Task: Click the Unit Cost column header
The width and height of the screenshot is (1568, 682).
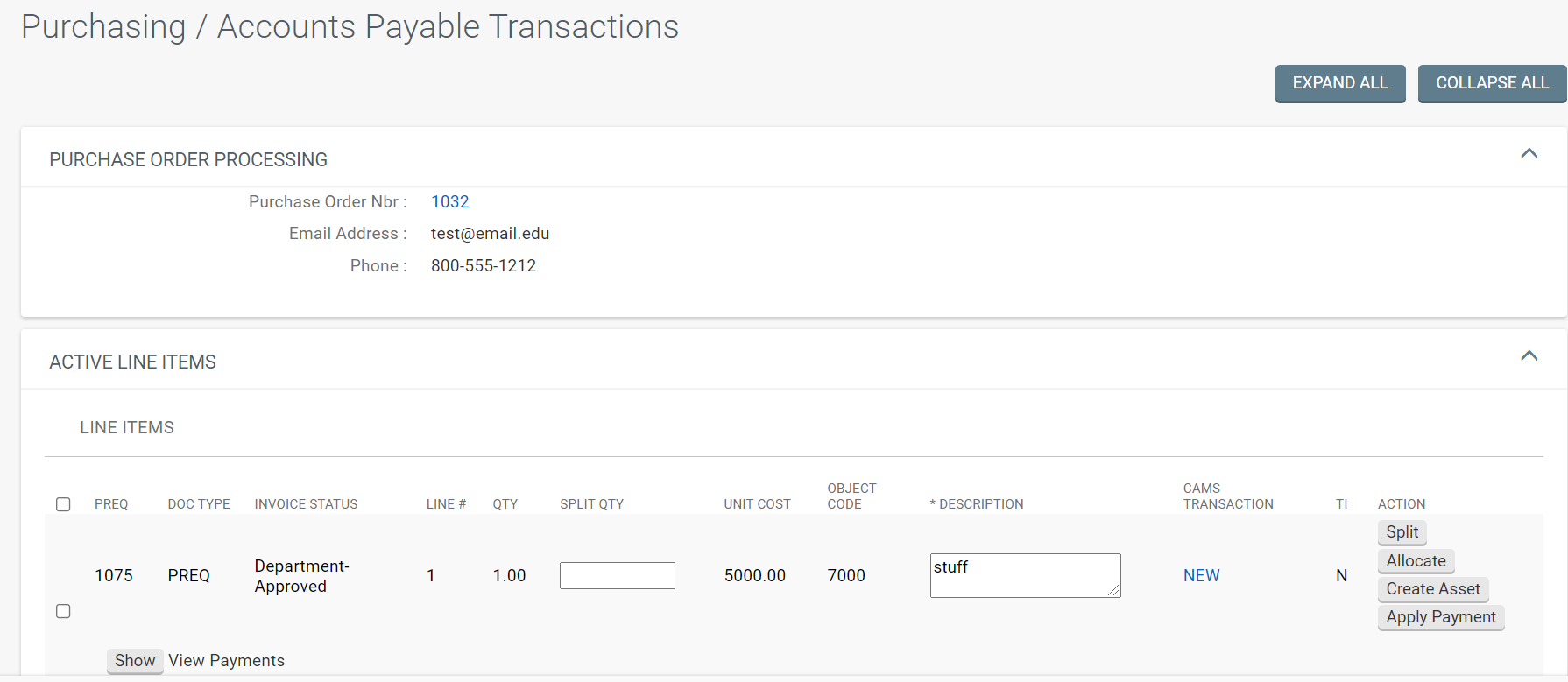Action: (757, 504)
